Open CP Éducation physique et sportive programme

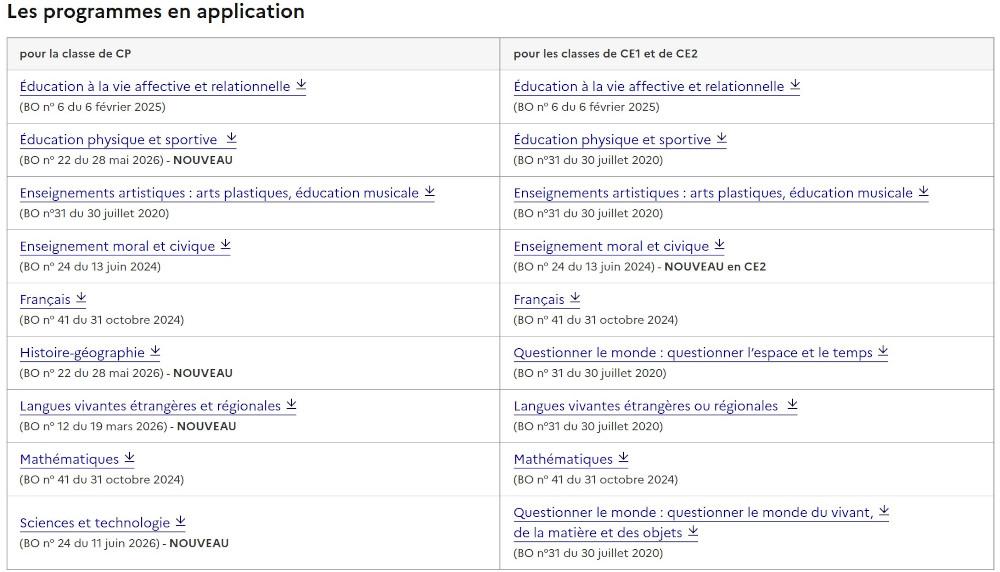click(x=119, y=140)
